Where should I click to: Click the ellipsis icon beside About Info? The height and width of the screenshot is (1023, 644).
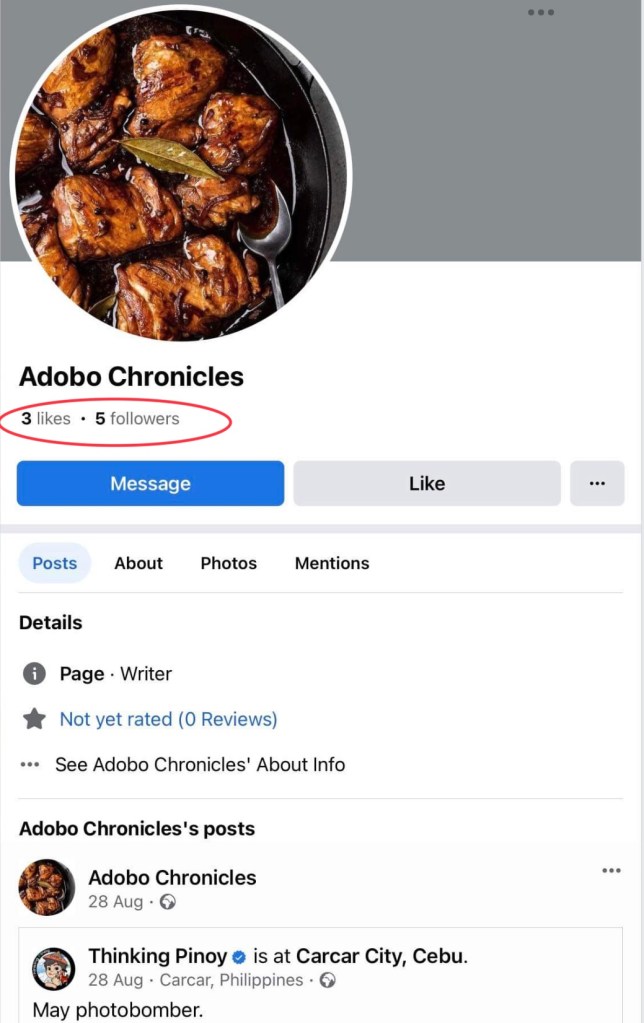point(30,765)
